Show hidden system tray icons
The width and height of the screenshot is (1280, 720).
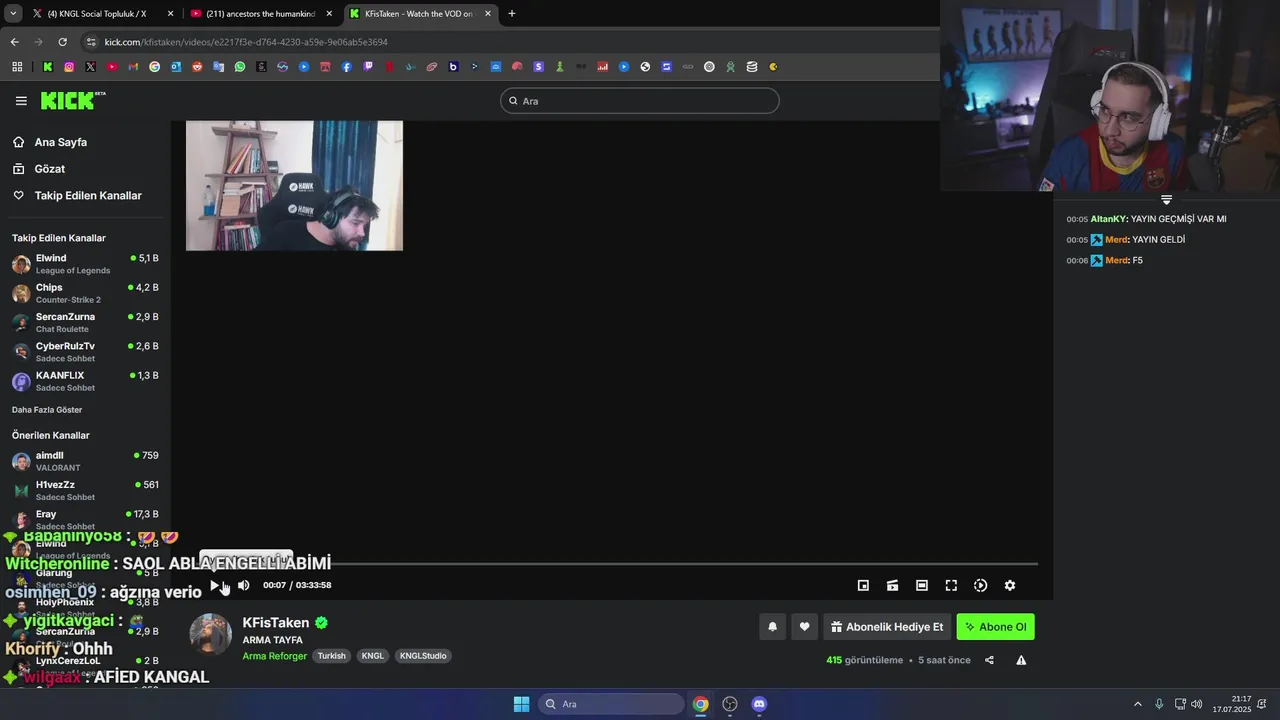tap(1137, 704)
